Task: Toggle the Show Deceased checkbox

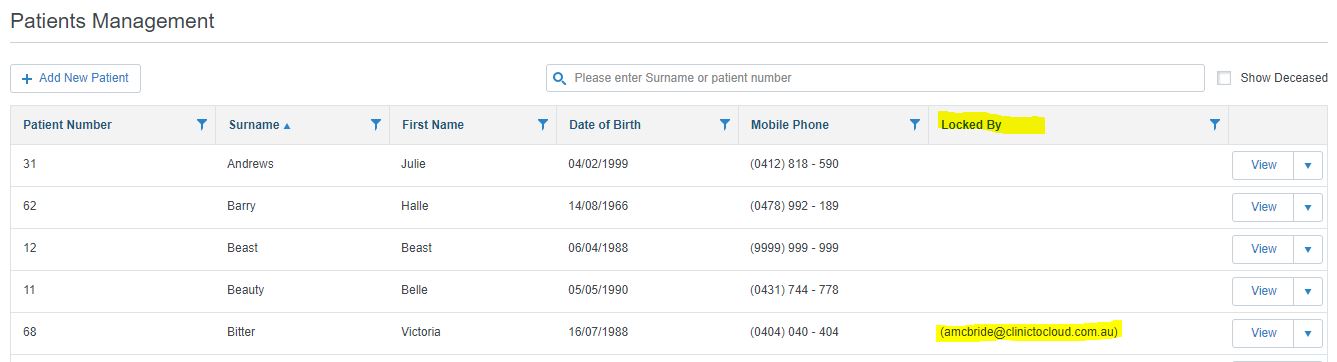Action: coord(1224,78)
